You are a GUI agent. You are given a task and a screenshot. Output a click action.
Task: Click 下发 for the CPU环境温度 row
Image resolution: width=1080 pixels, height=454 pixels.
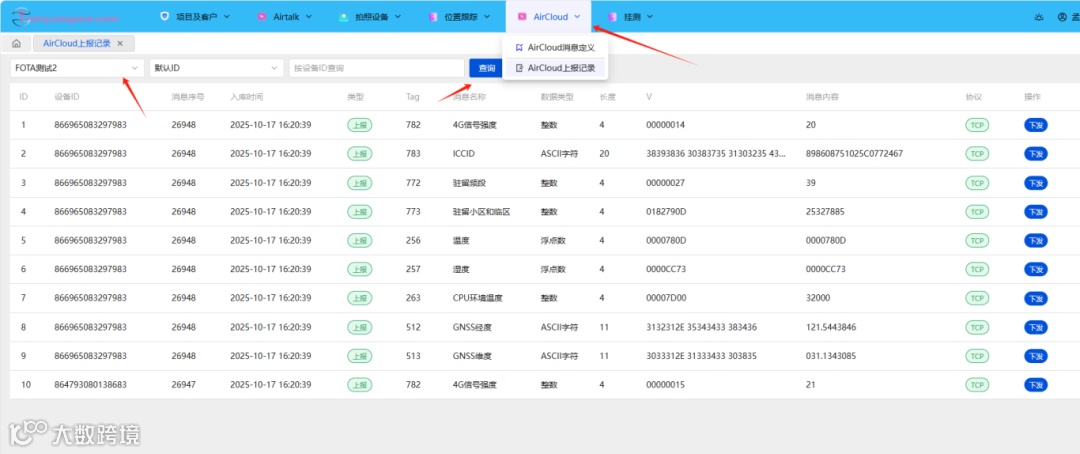(x=1035, y=298)
